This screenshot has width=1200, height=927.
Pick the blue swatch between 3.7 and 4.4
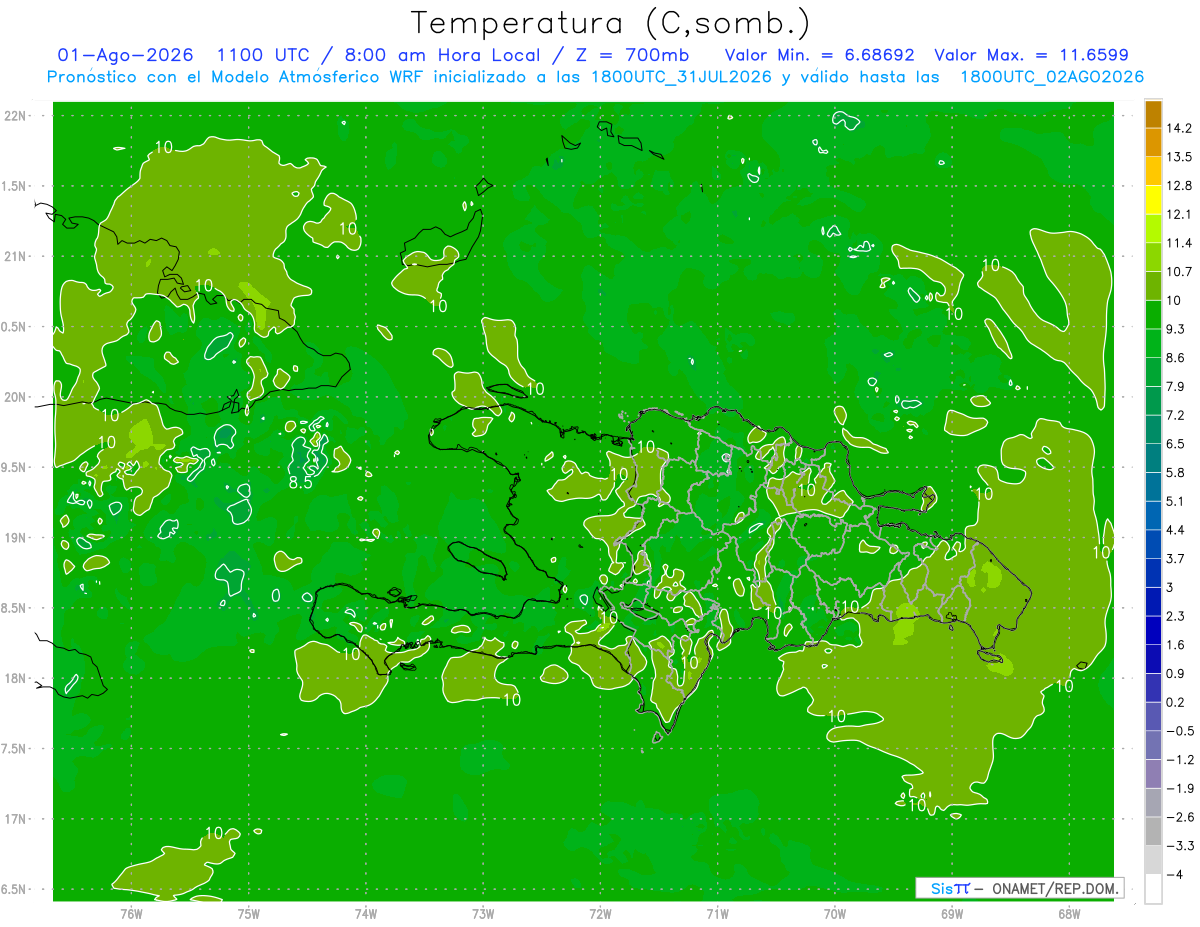[x=1153, y=544]
